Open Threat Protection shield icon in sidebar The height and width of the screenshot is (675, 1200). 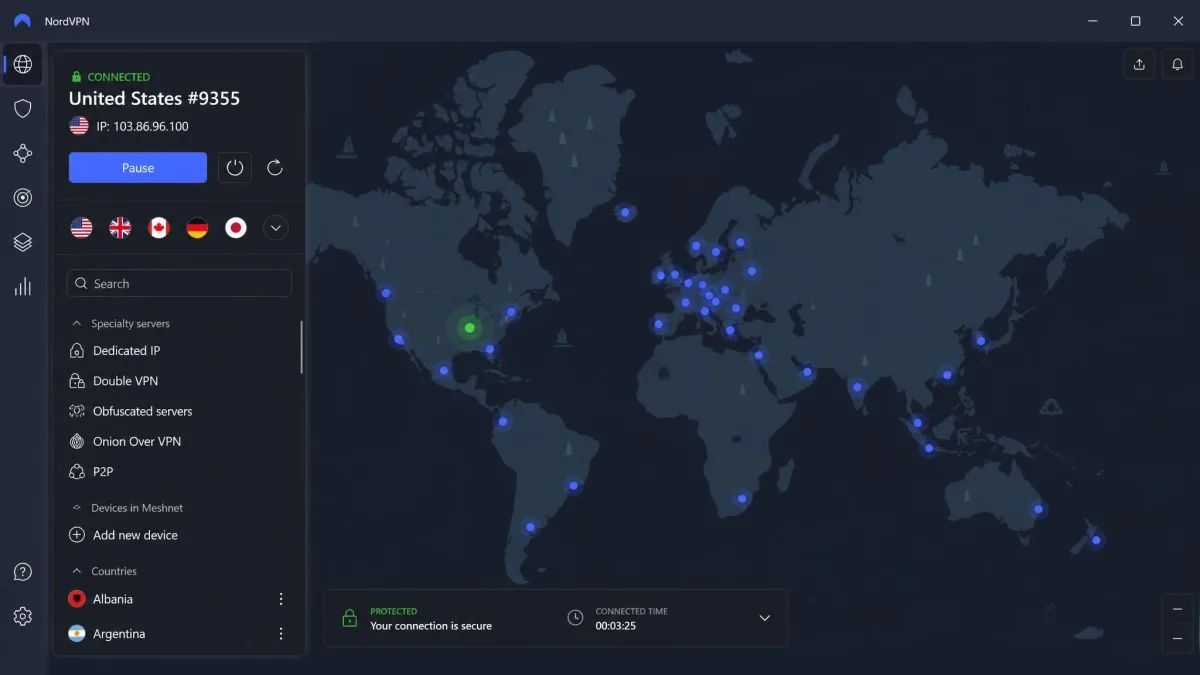(x=23, y=109)
